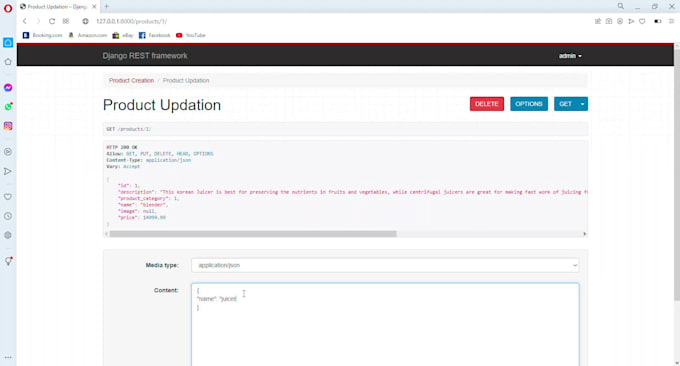
Task: Click the "HTTP 200 OK" status text
Action: (x=122, y=147)
